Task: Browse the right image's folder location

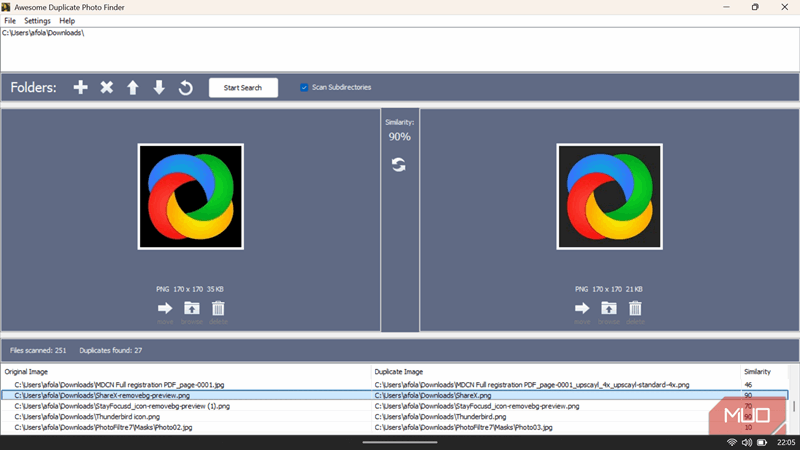Action: [608, 309]
